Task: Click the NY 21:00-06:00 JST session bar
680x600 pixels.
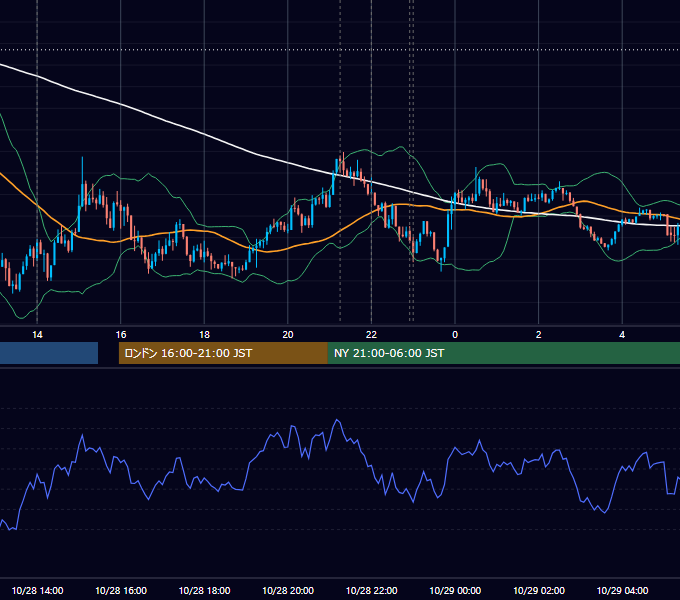Action: (x=504, y=353)
